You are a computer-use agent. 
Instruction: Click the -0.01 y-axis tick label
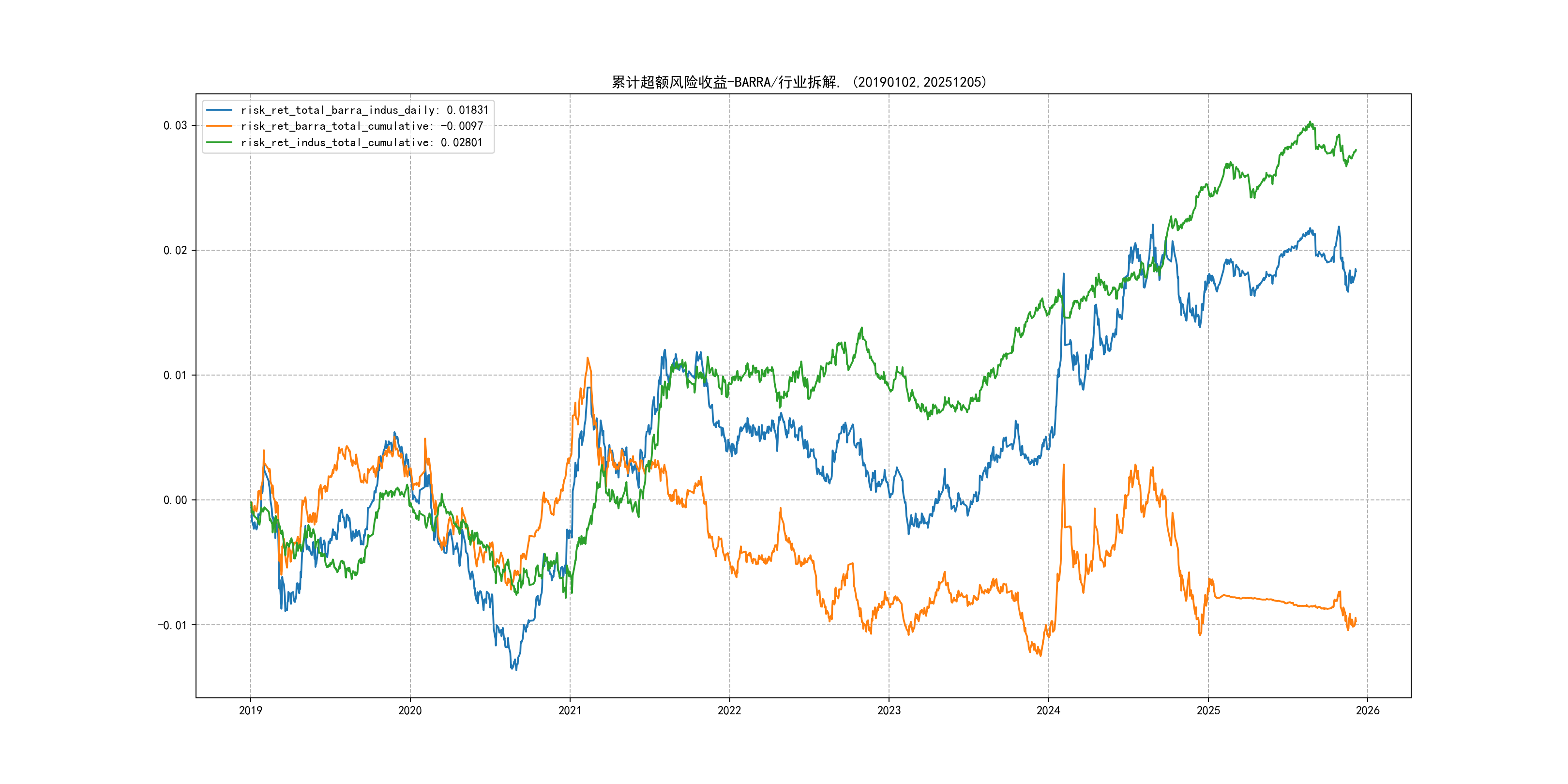point(172,625)
